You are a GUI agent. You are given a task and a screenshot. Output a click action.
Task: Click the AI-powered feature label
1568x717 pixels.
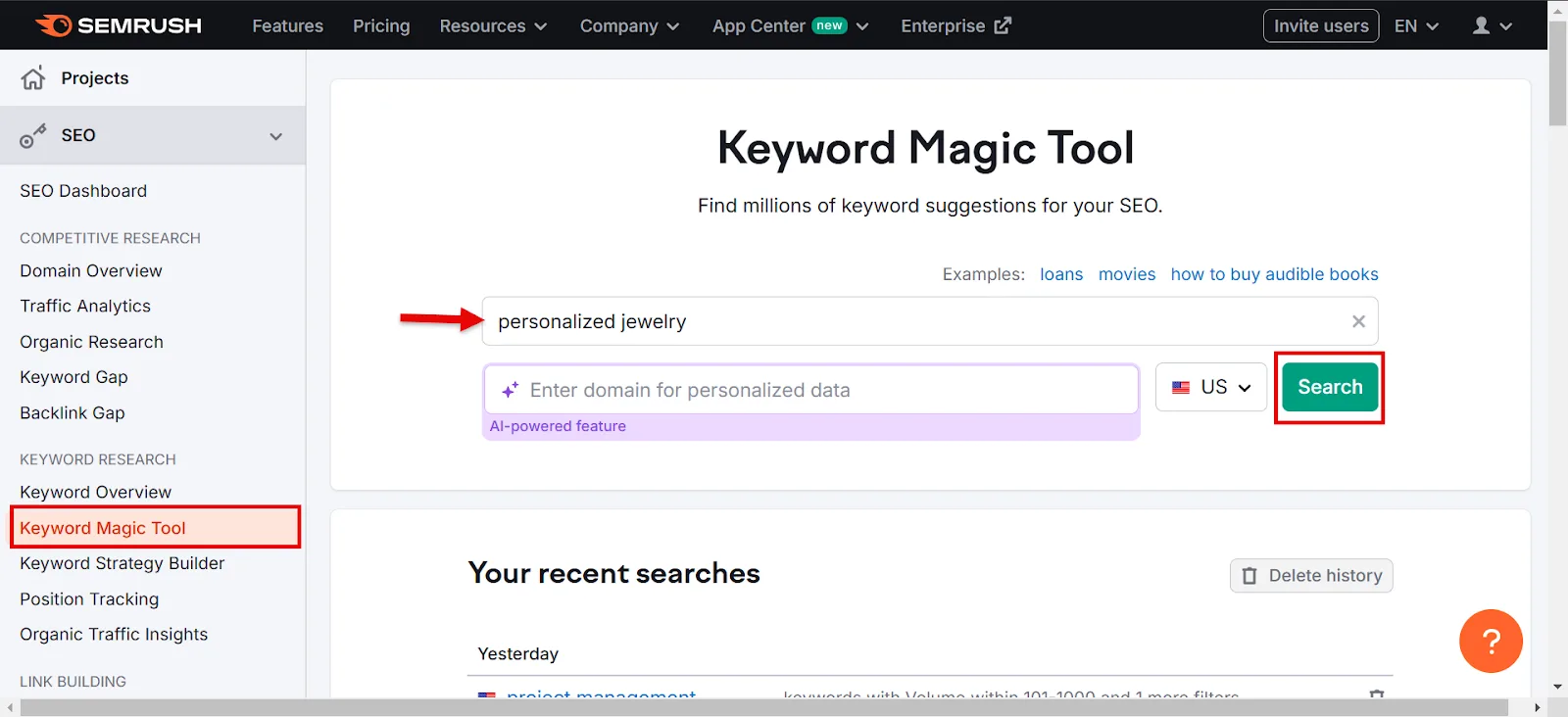point(558,426)
